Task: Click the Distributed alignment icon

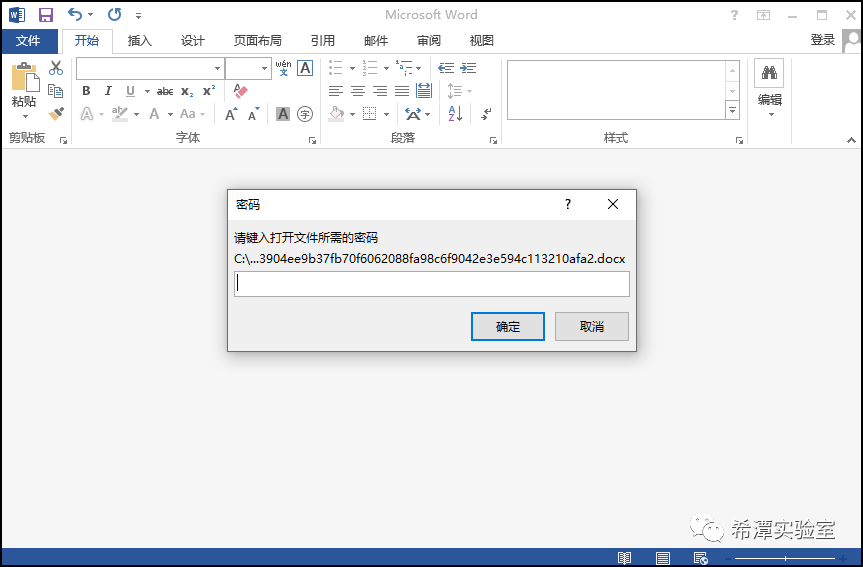Action: pos(424,91)
